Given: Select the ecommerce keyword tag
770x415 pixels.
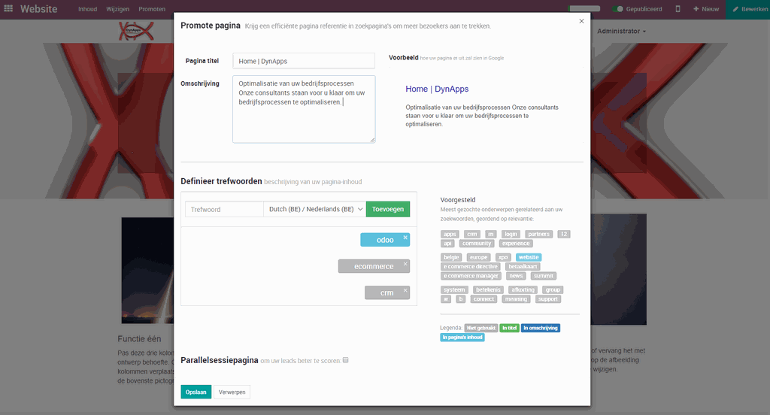Looking at the screenshot, I should click(374, 266).
